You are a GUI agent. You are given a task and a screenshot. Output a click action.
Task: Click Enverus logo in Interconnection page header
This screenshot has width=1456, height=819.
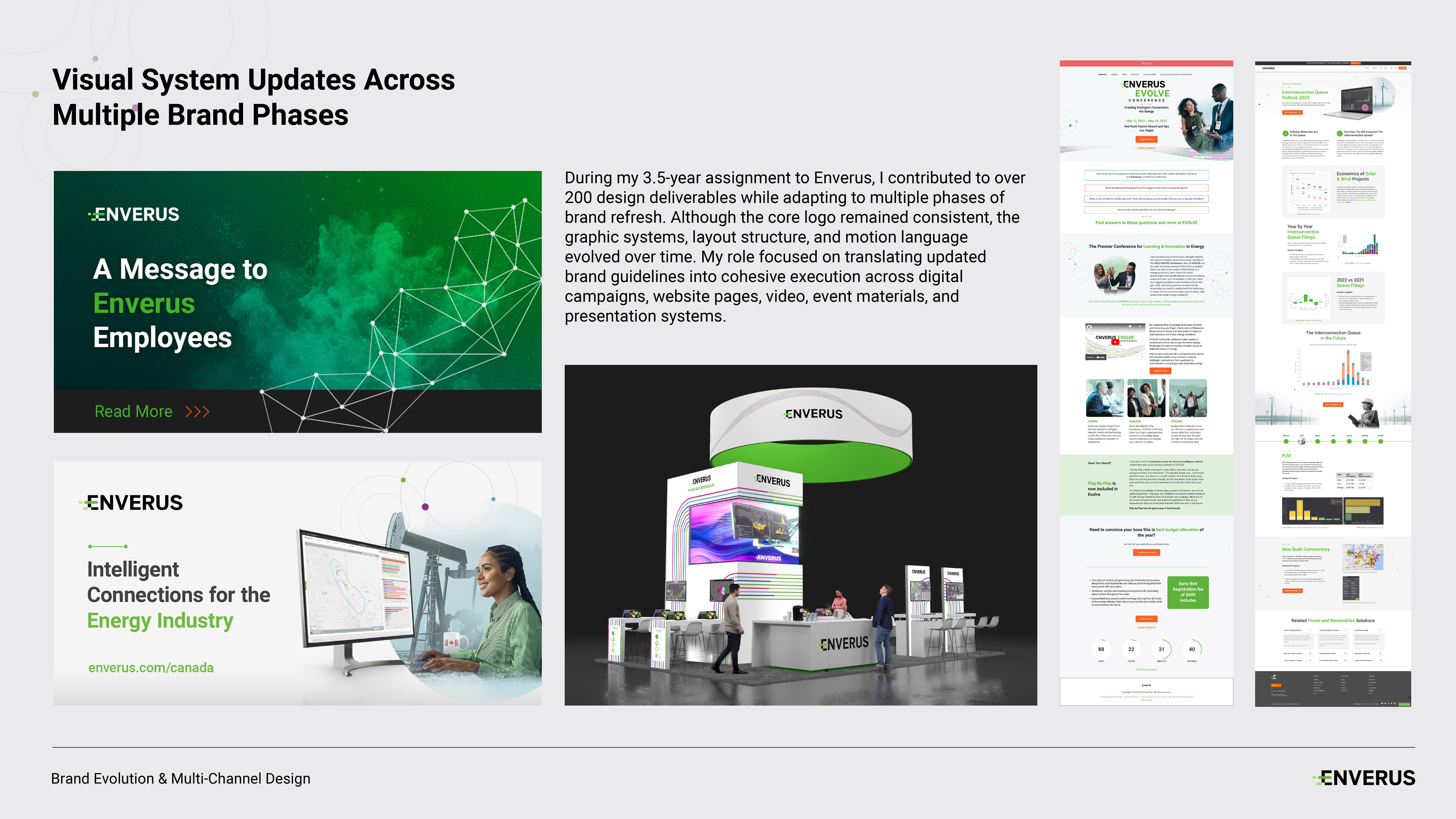(x=1268, y=68)
